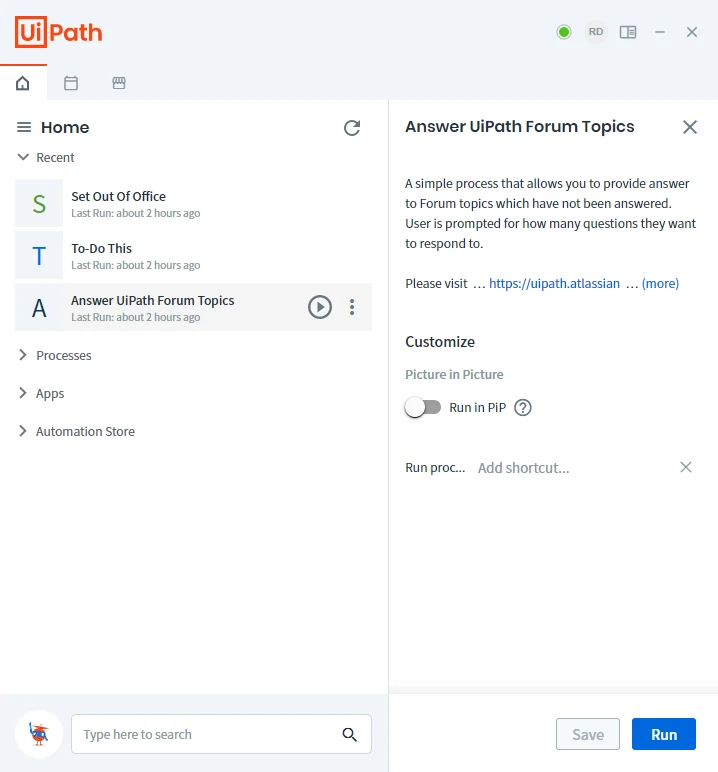Show help for Run in PiP
This screenshot has height=772, width=718.
523,408
